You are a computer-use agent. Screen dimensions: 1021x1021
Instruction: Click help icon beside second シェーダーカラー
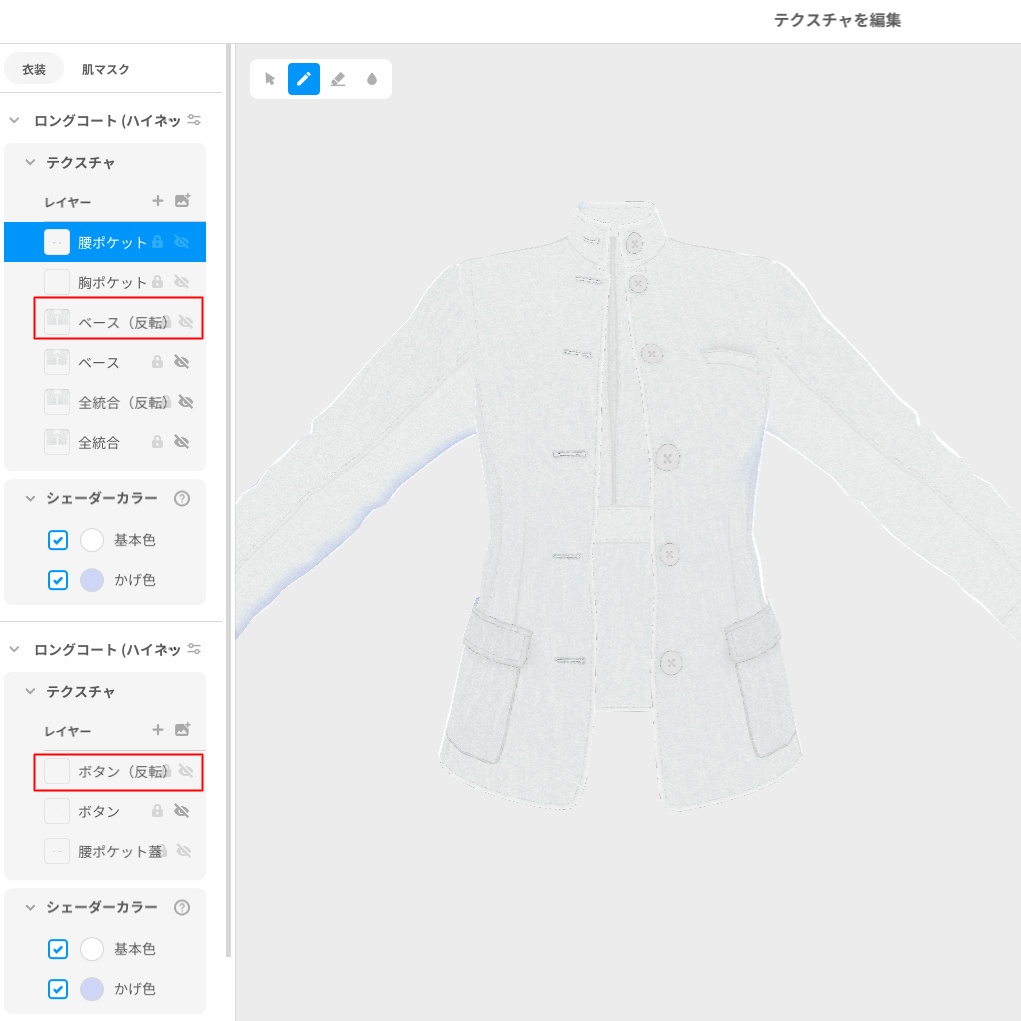point(181,908)
